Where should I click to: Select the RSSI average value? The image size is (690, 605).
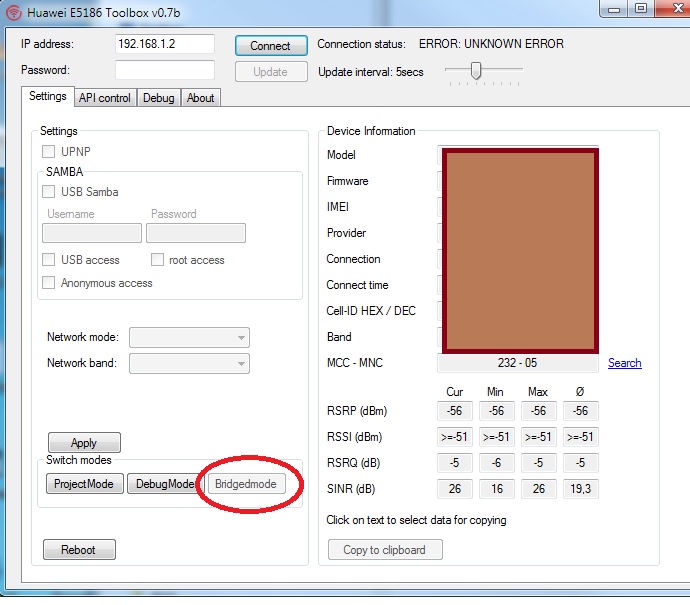pos(580,437)
